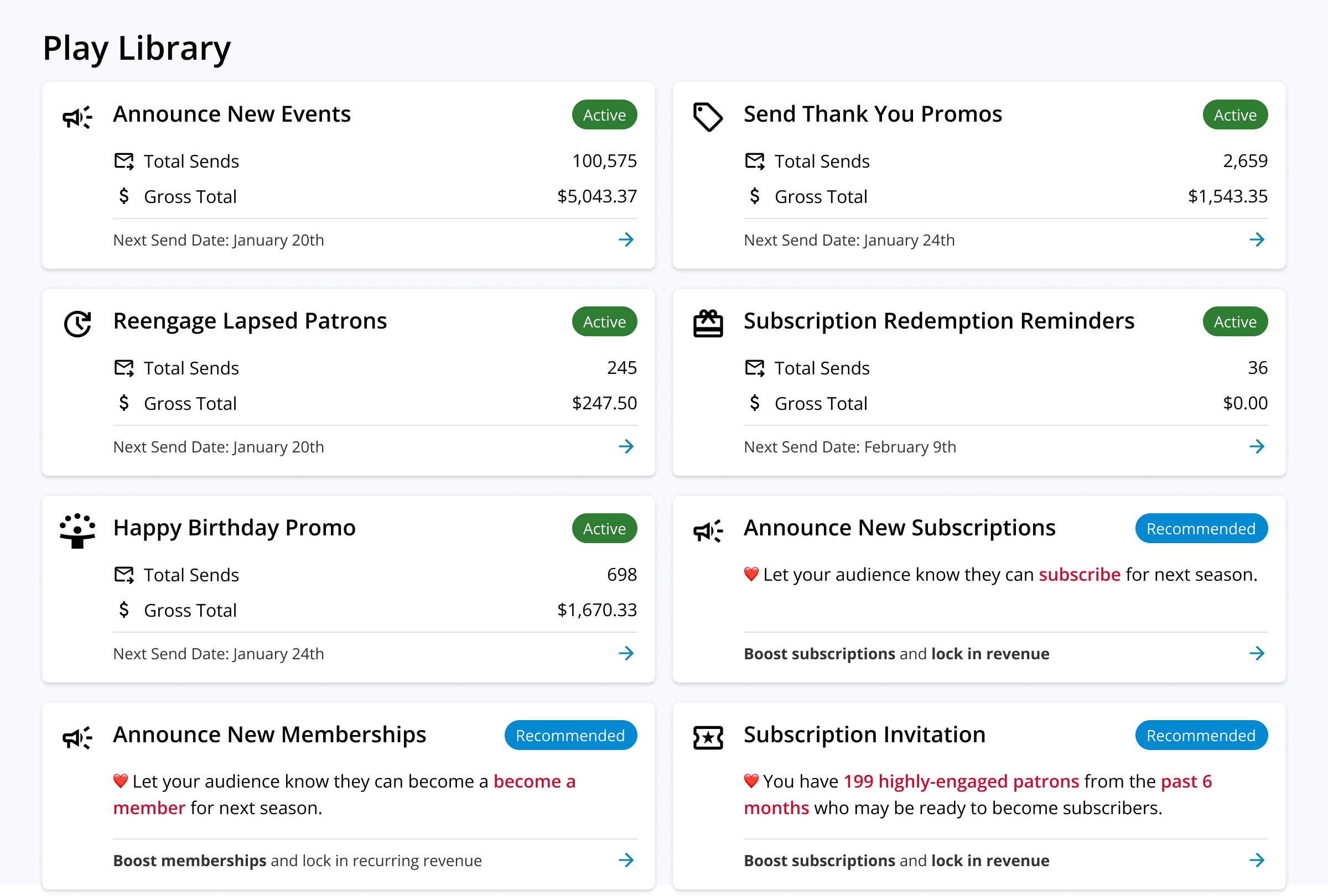Click Recommended badge on Announce New Subscriptions
The image size is (1328, 896).
point(1201,528)
